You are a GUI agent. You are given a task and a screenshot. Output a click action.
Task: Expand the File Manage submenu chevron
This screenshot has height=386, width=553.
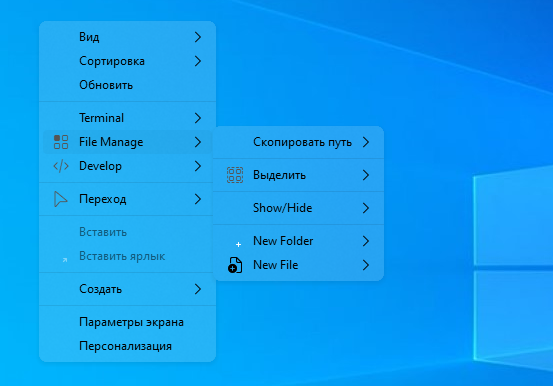(x=198, y=142)
